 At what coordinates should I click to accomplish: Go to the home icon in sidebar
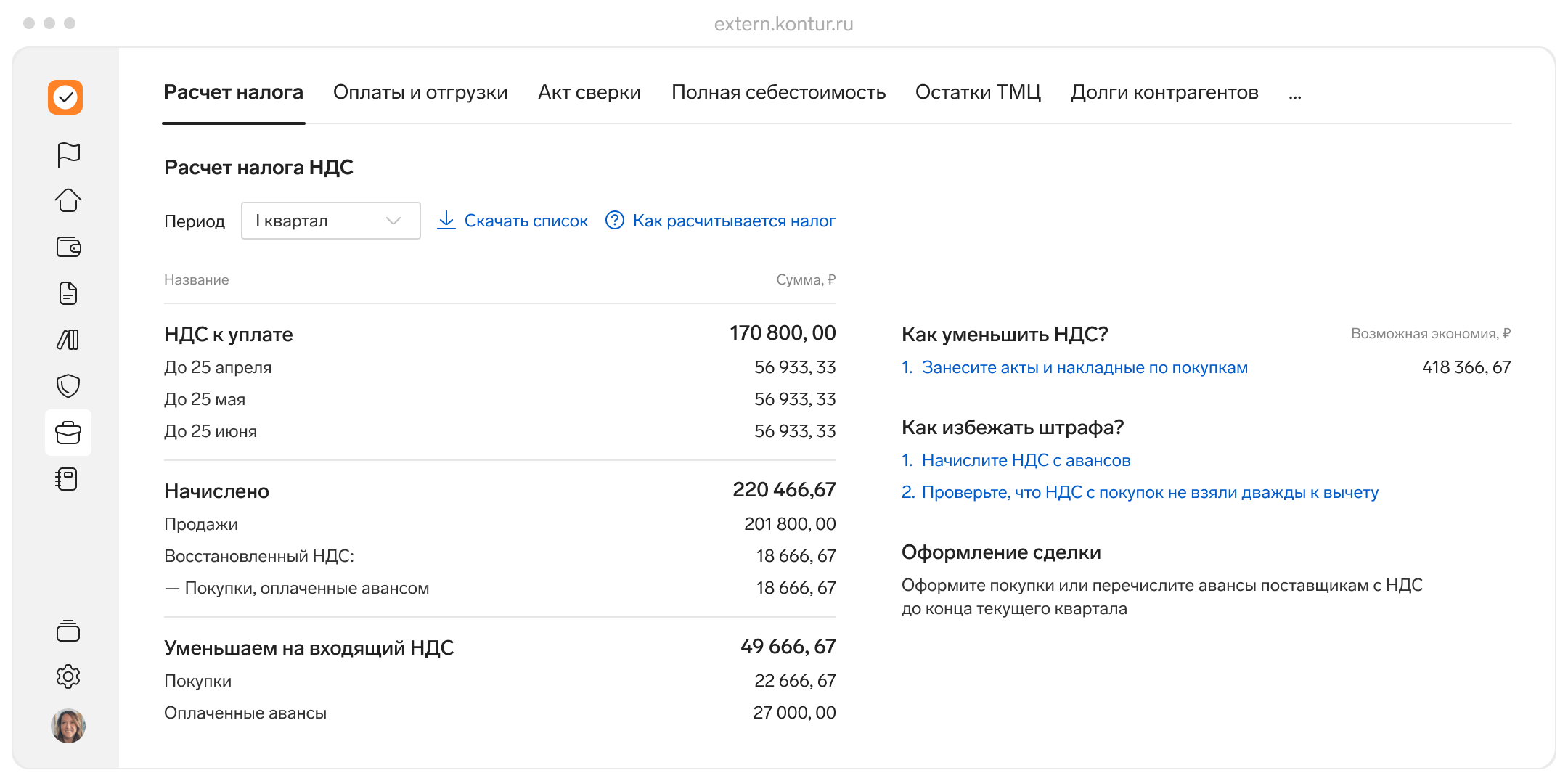coord(68,200)
